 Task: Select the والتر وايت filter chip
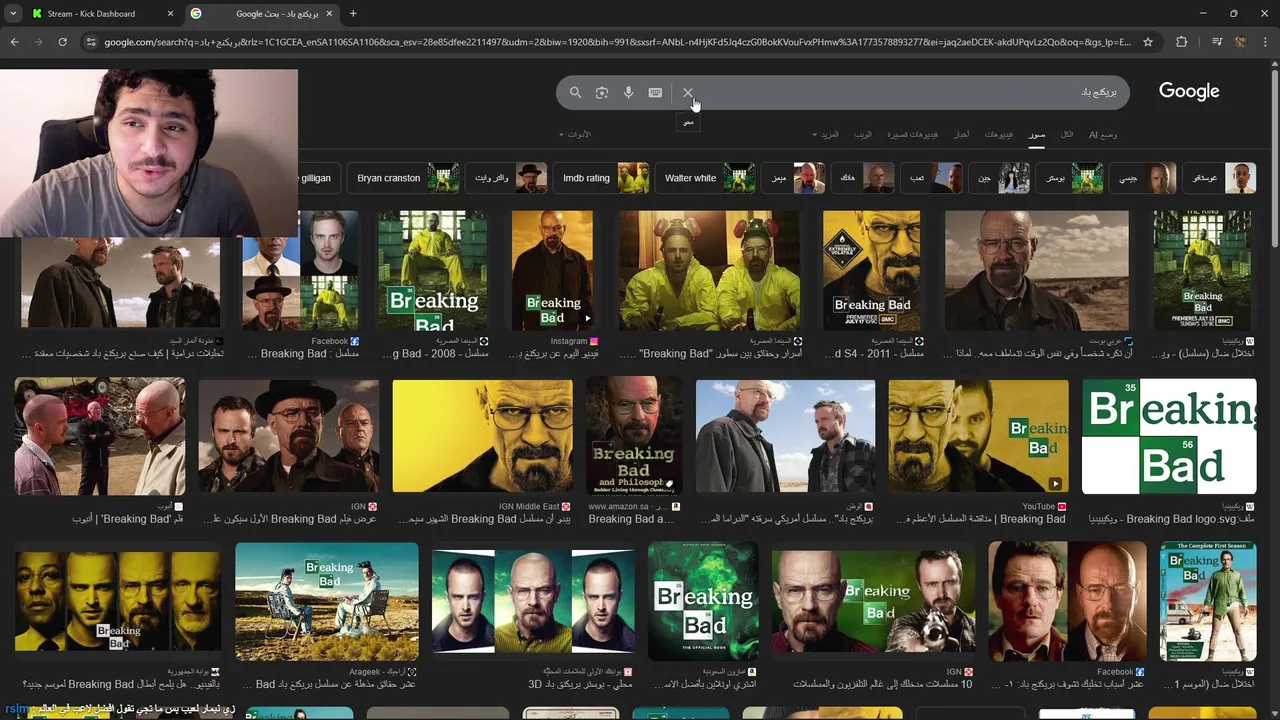point(506,178)
